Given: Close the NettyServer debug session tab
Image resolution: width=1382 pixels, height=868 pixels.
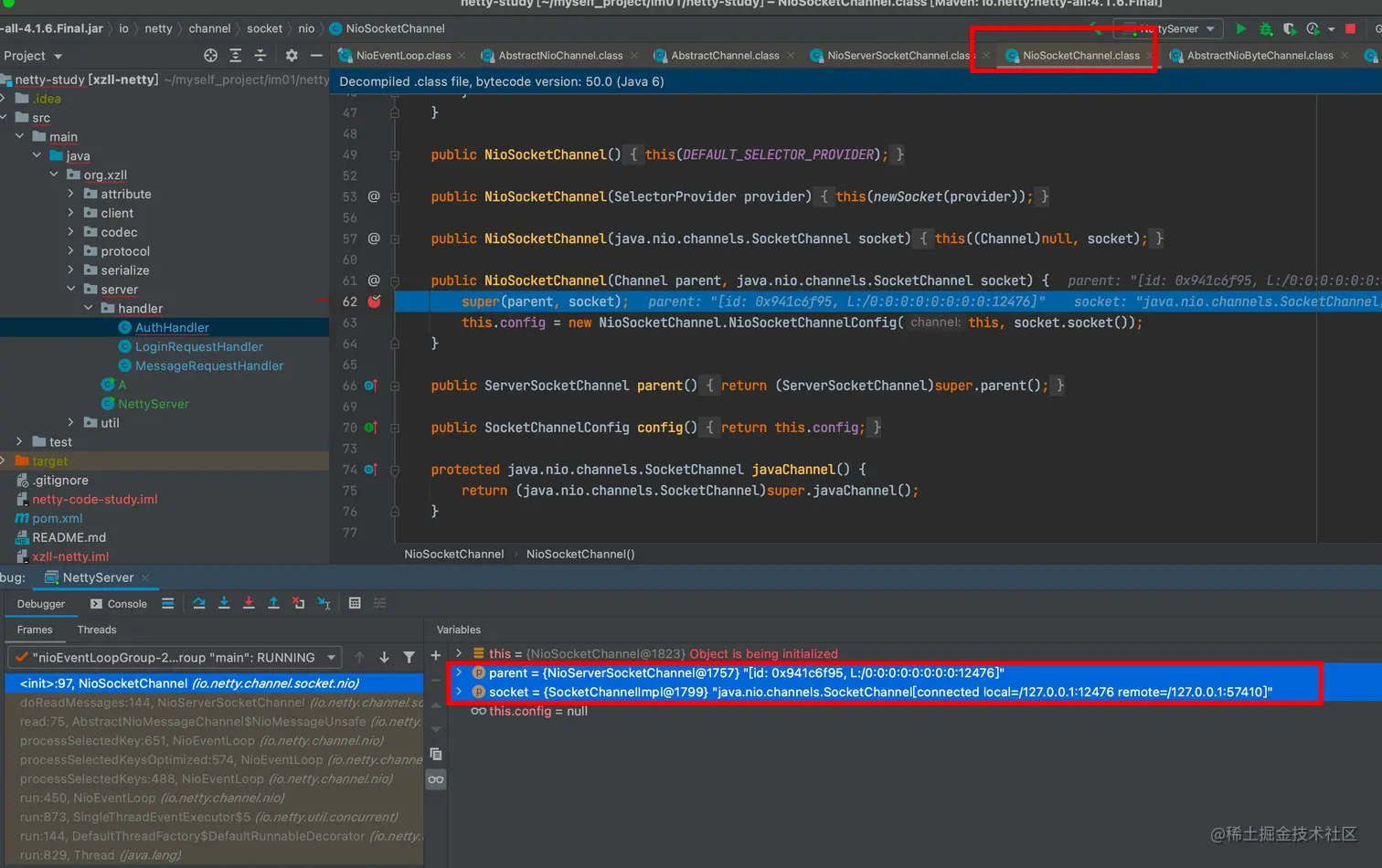Looking at the screenshot, I should pyautogui.click(x=144, y=577).
